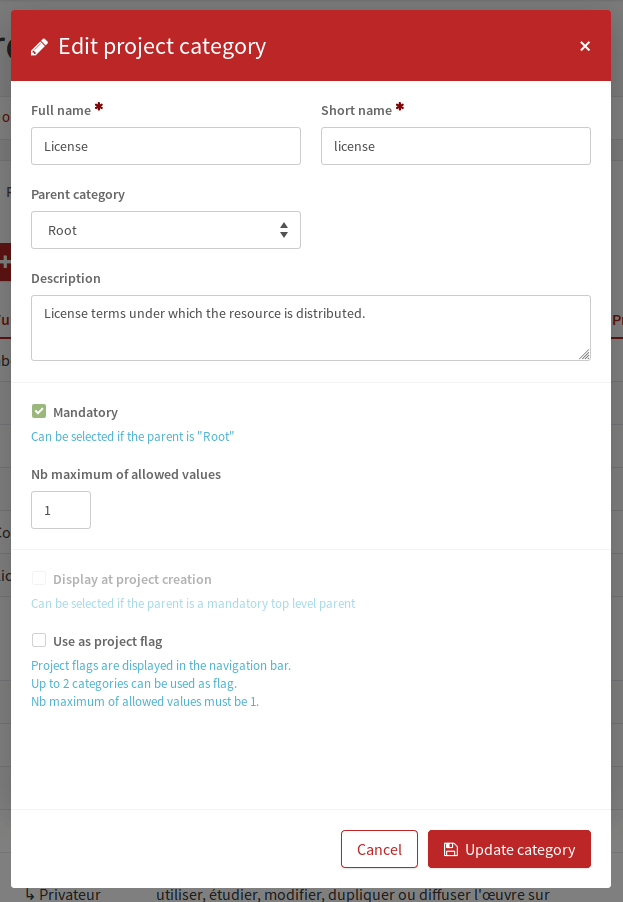The width and height of the screenshot is (623, 902).
Task: Click the green checkmark icon on Mandatory
Action: pos(39,411)
